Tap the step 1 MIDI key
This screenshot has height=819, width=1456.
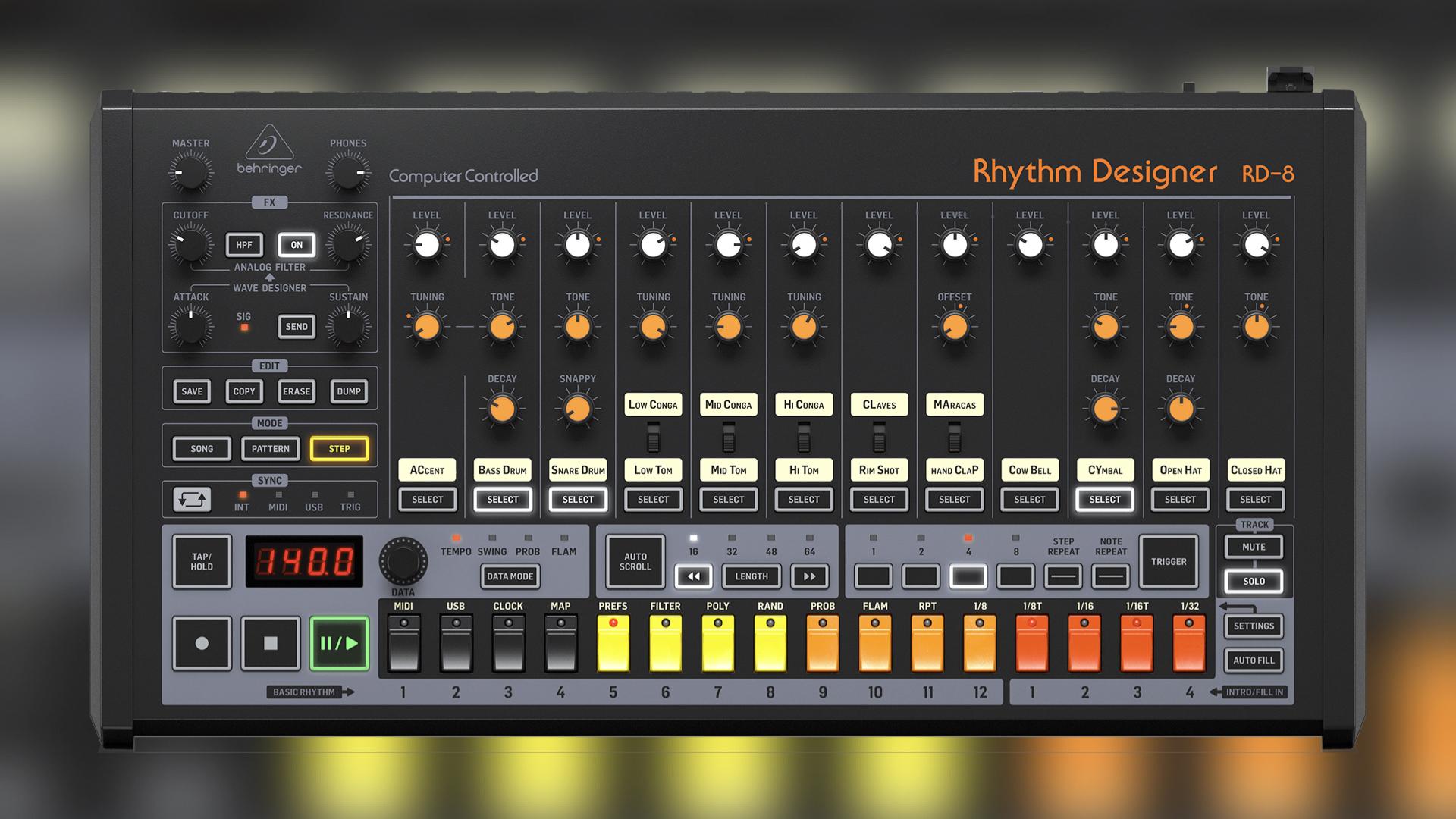[x=403, y=644]
